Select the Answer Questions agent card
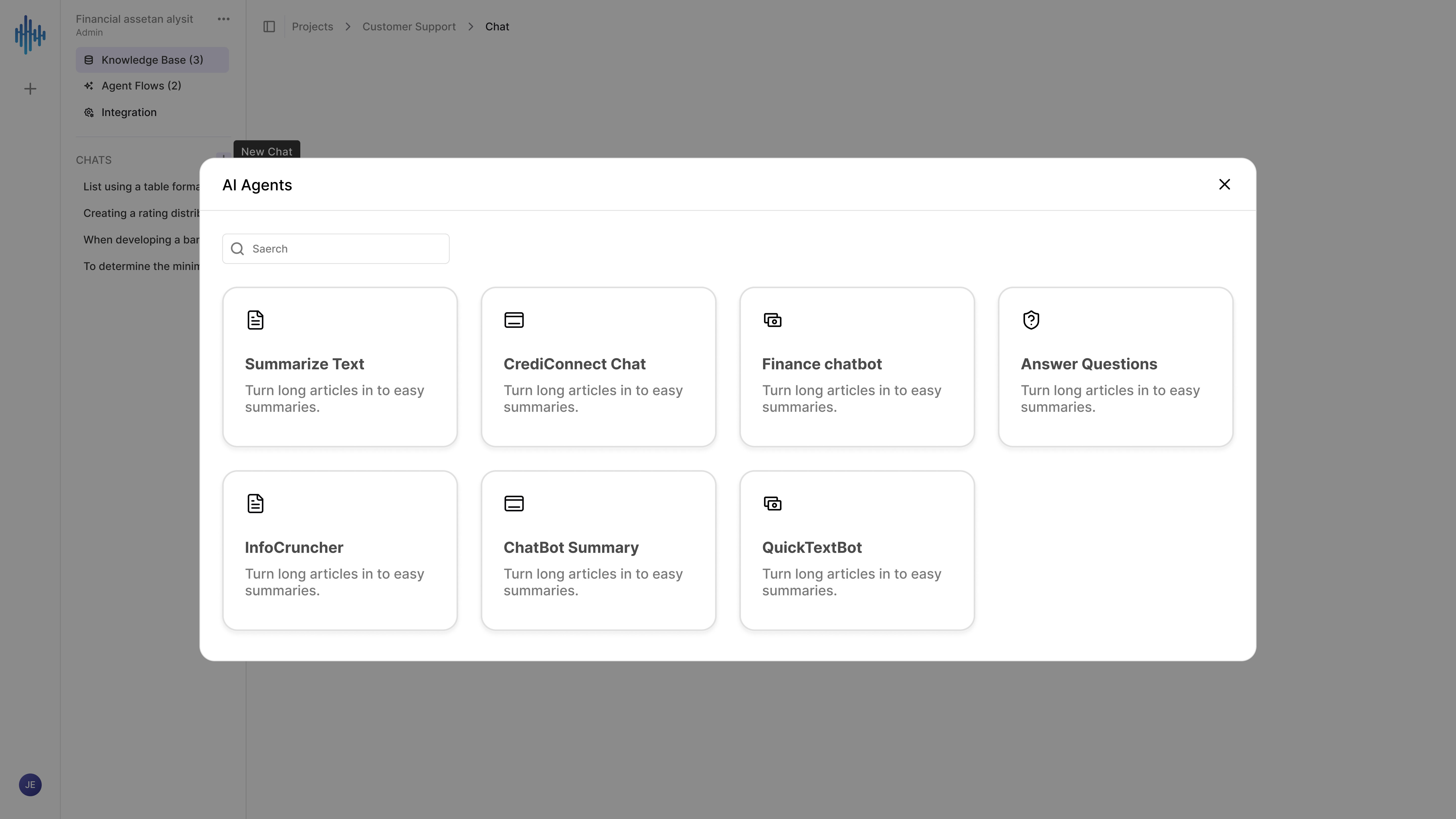The height and width of the screenshot is (819, 1456). (x=1116, y=367)
